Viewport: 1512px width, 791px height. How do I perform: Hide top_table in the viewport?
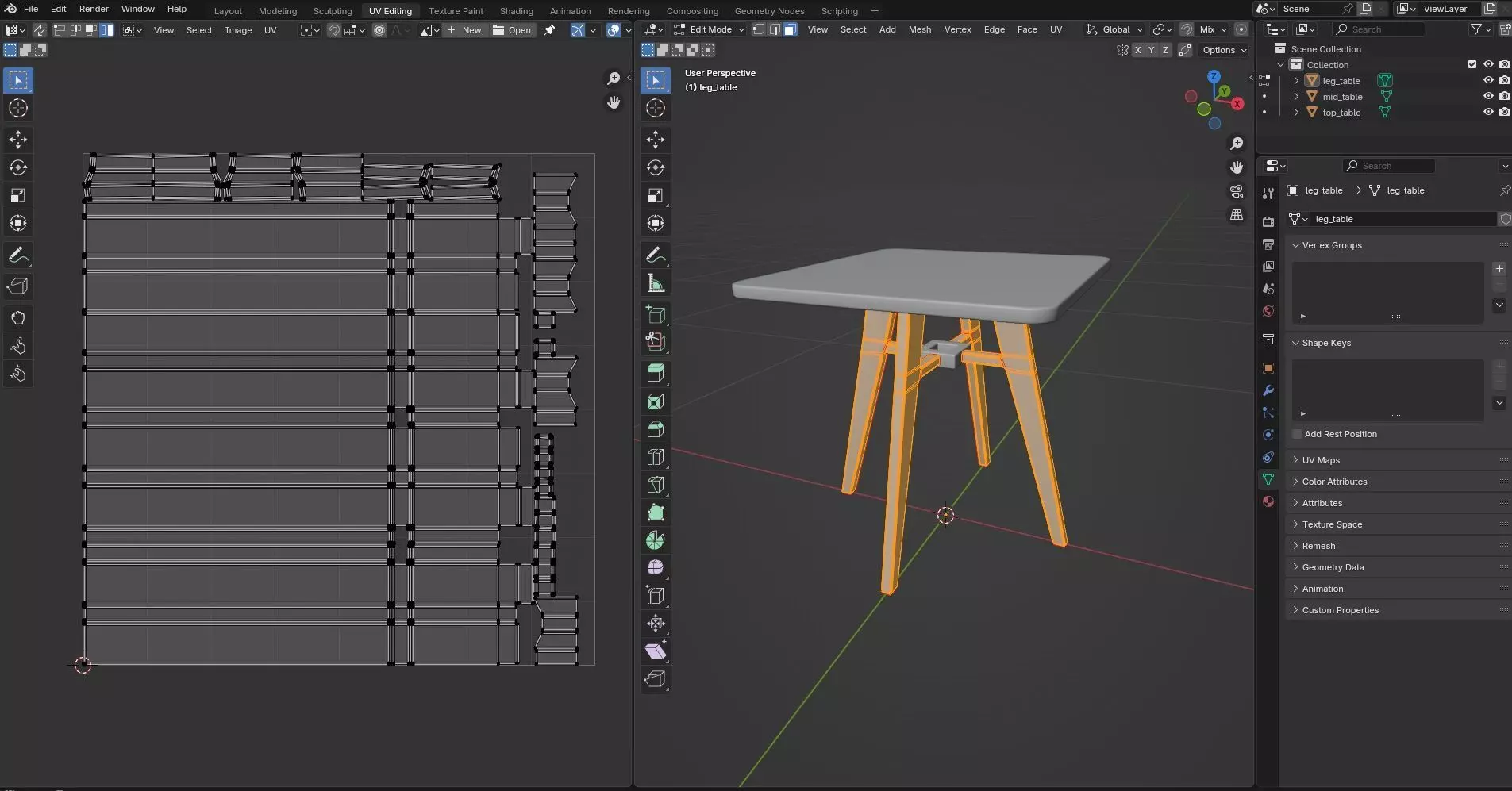[x=1488, y=112]
